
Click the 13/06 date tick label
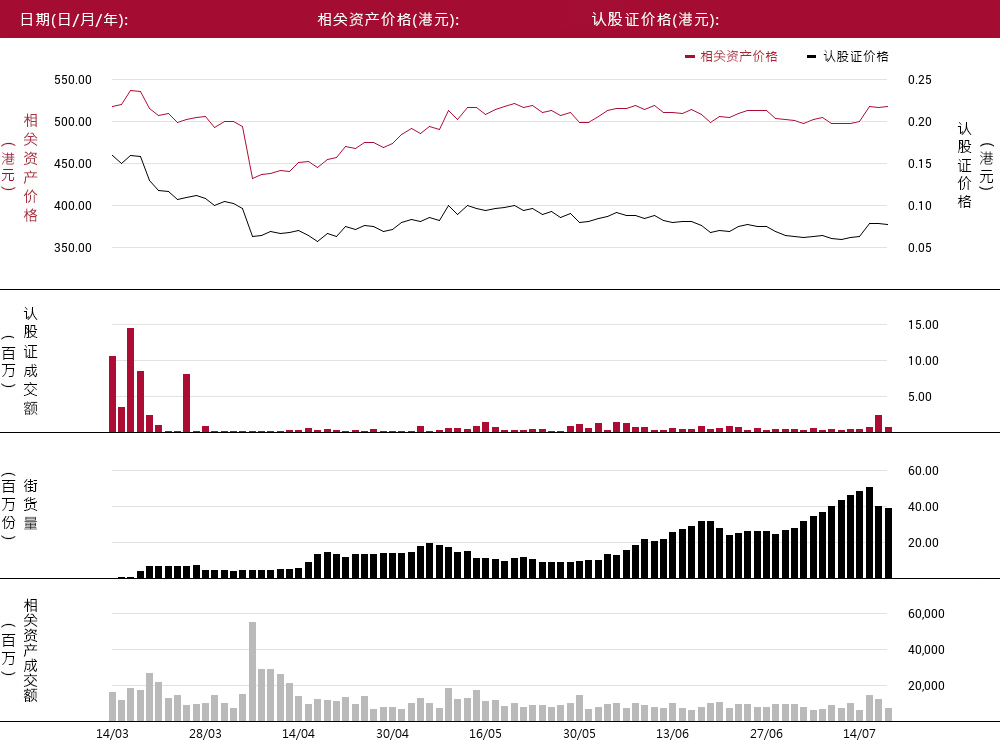[x=672, y=734]
